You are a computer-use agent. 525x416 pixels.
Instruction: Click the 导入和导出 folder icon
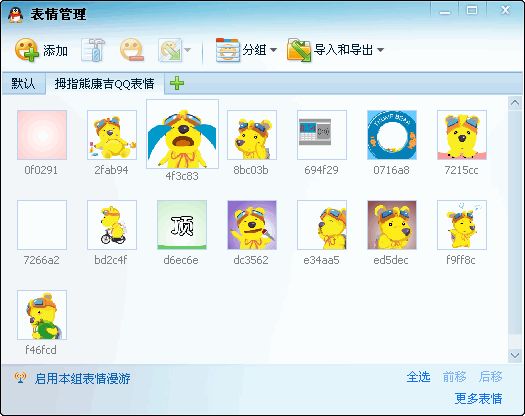(299, 50)
